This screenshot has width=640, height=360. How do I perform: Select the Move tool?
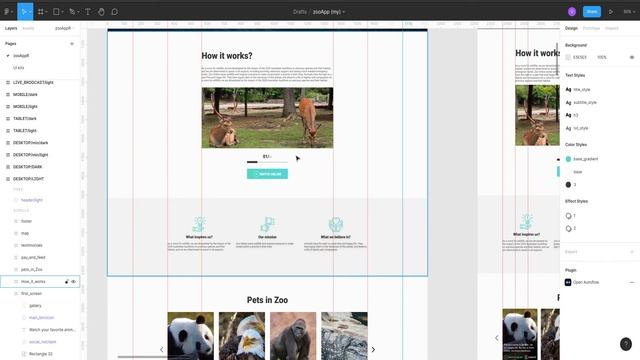pos(24,12)
